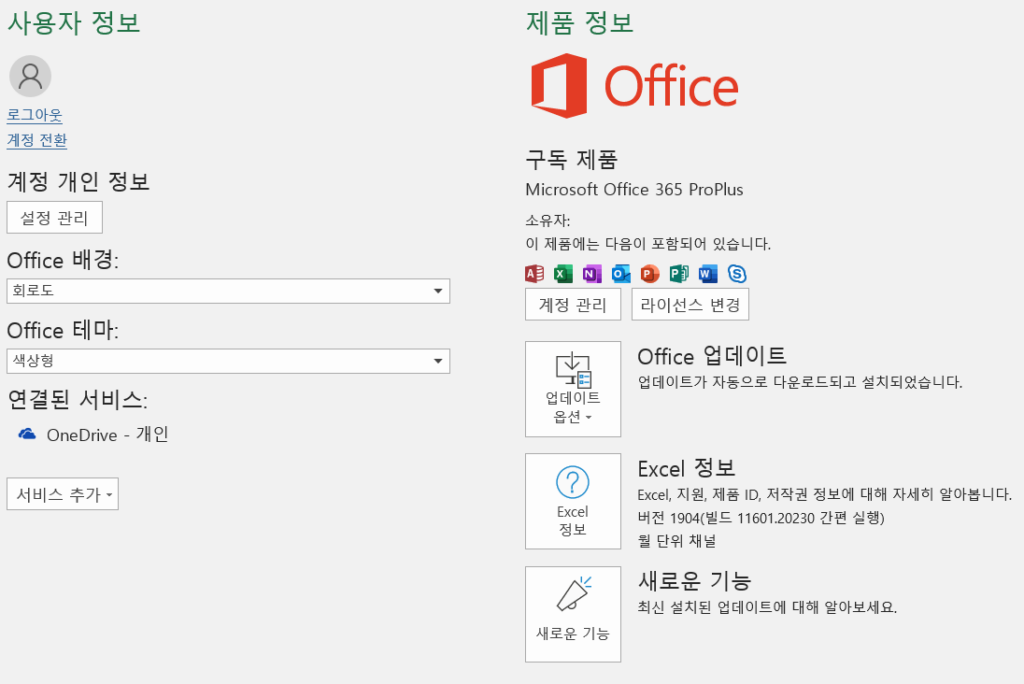The width and height of the screenshot is (1024, 684).
Task: Expand the 업데이트 옵션 menu button
Action: click(x=572, y=388)
